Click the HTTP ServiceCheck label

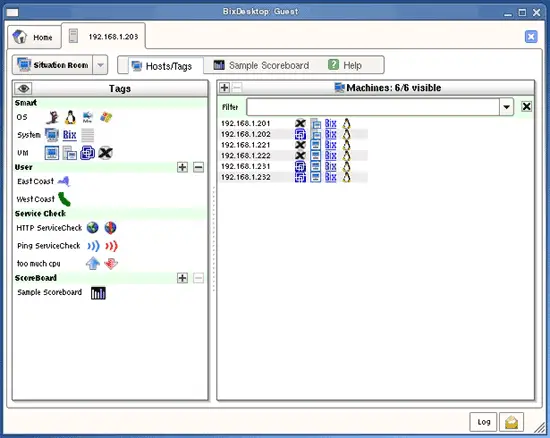coord(49,228)
